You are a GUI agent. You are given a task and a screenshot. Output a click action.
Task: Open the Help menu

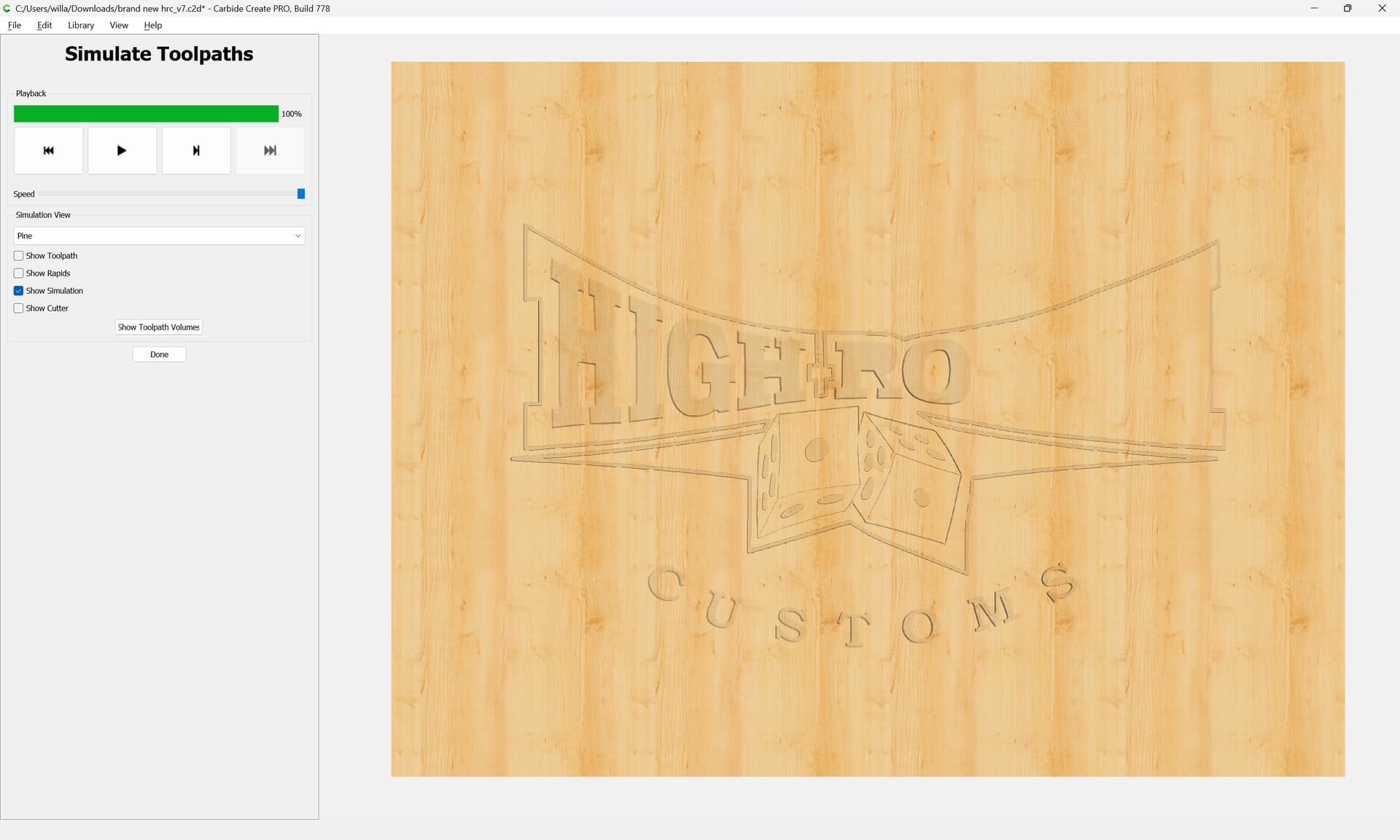[153, 25]
